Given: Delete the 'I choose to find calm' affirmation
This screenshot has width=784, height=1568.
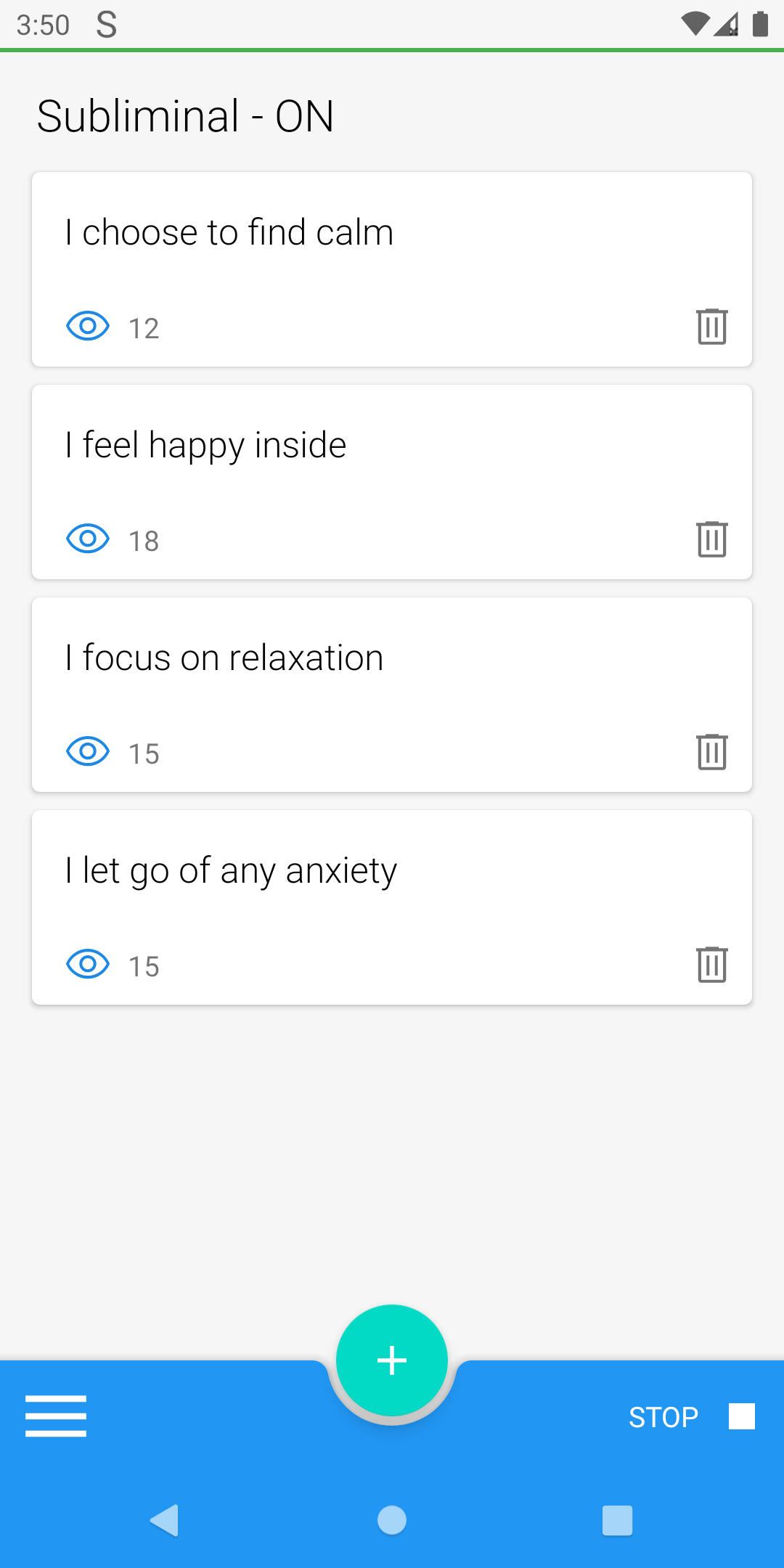Looking at the screenshot, I should point(711,327).
